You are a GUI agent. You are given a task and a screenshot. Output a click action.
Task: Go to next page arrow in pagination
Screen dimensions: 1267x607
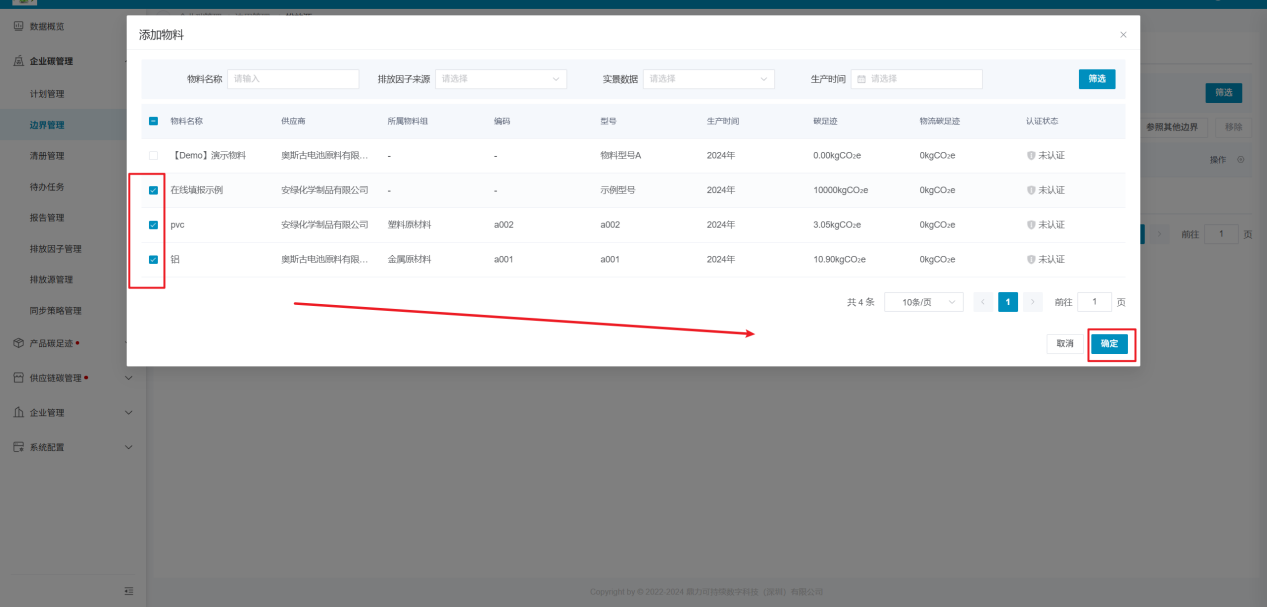(x=1033, y=302)
